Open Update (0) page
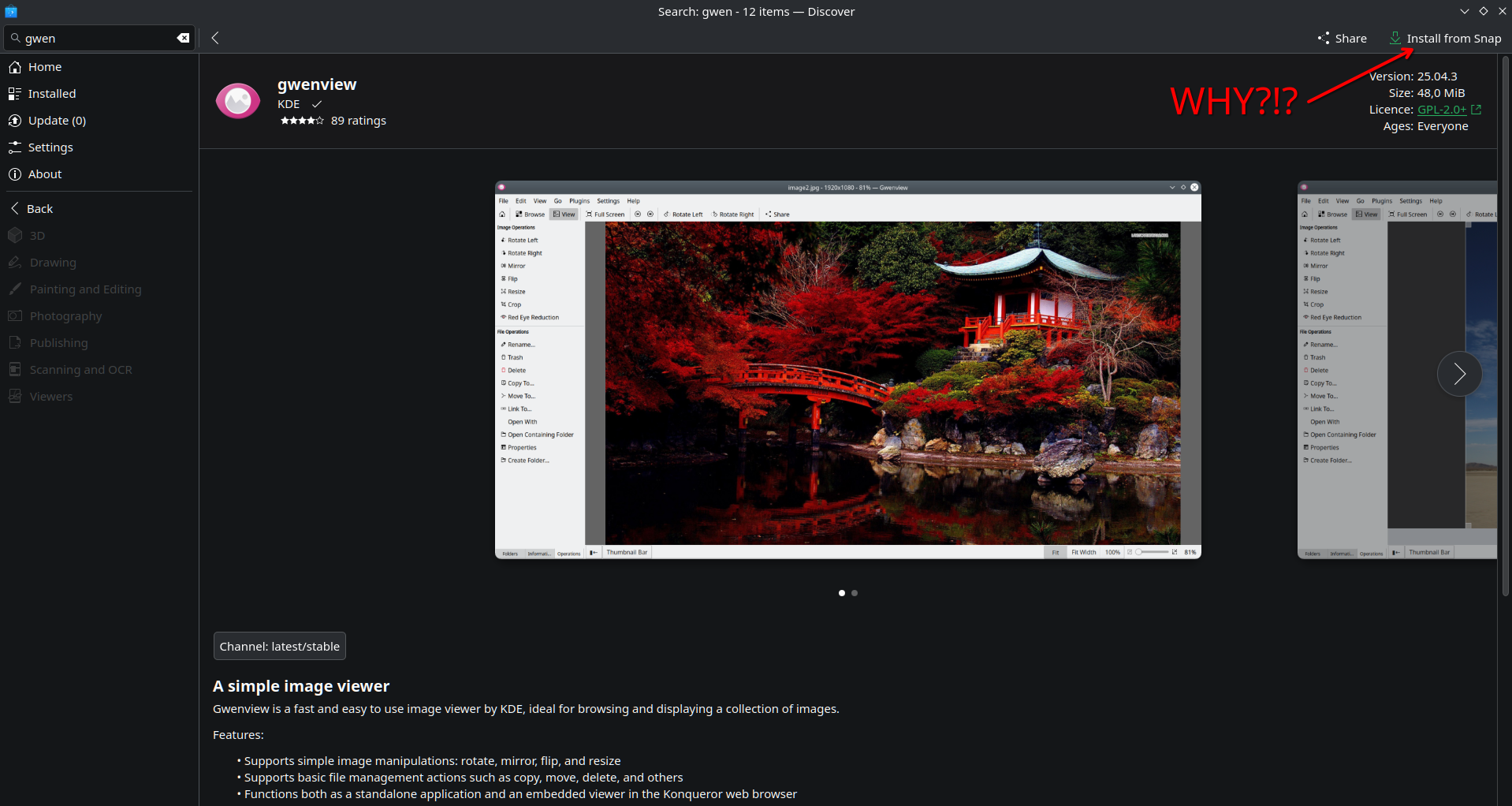This screenshot has height=806, width=1512. pos(57,121)
